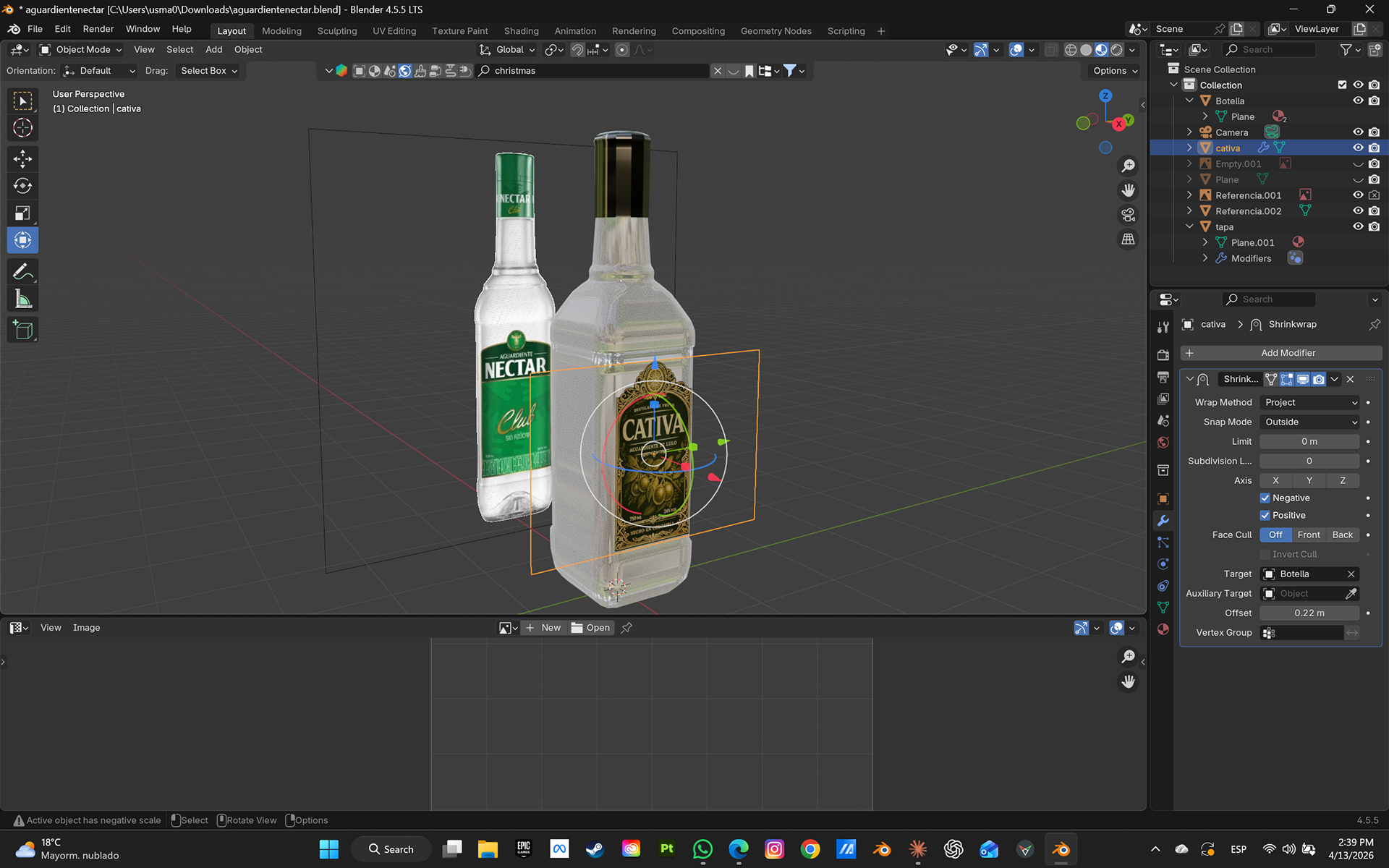Open the Wrap Method dropdown

[x=1310, y=402]
